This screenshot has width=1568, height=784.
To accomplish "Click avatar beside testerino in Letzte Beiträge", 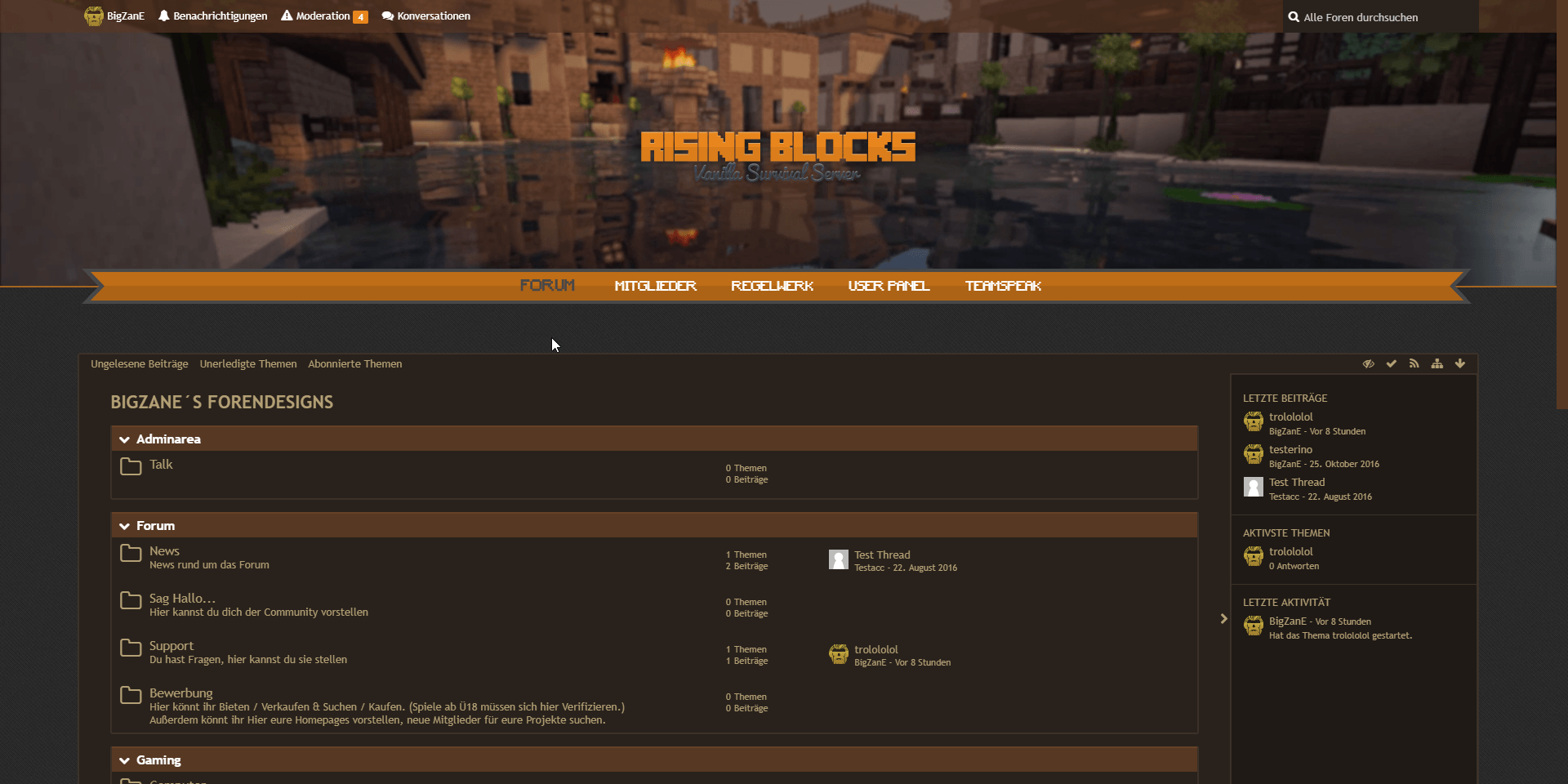I will pos(1254,454).
